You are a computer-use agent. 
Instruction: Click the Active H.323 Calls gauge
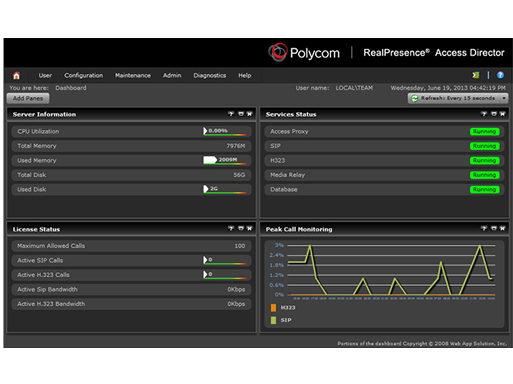tap(225, 275)
